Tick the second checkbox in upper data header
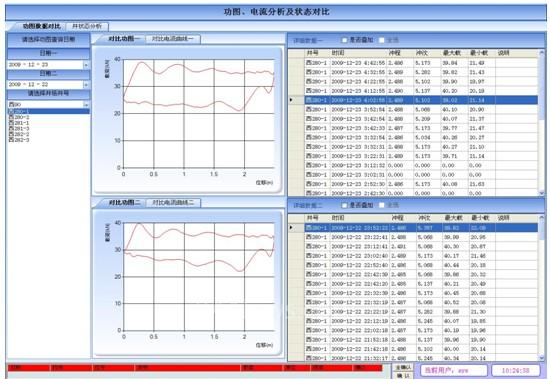 click(382, 40)
